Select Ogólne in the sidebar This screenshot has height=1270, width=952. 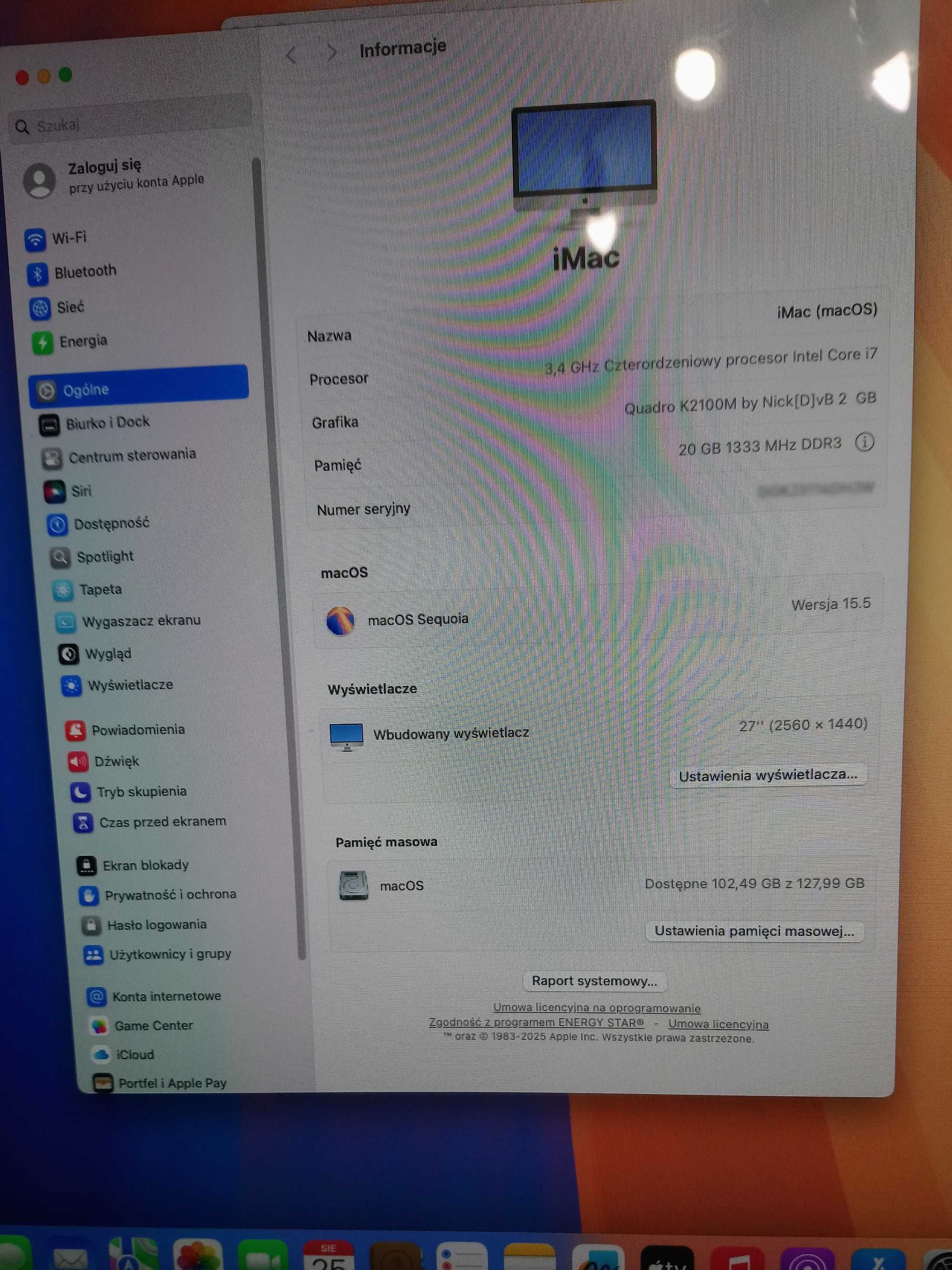[139, 387]
